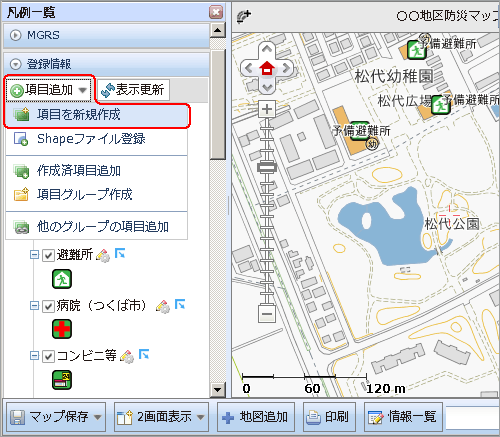500x437 pixels.
Task: Toggle the コンビニ等 layer checkbox
Action: click(48, 357)
